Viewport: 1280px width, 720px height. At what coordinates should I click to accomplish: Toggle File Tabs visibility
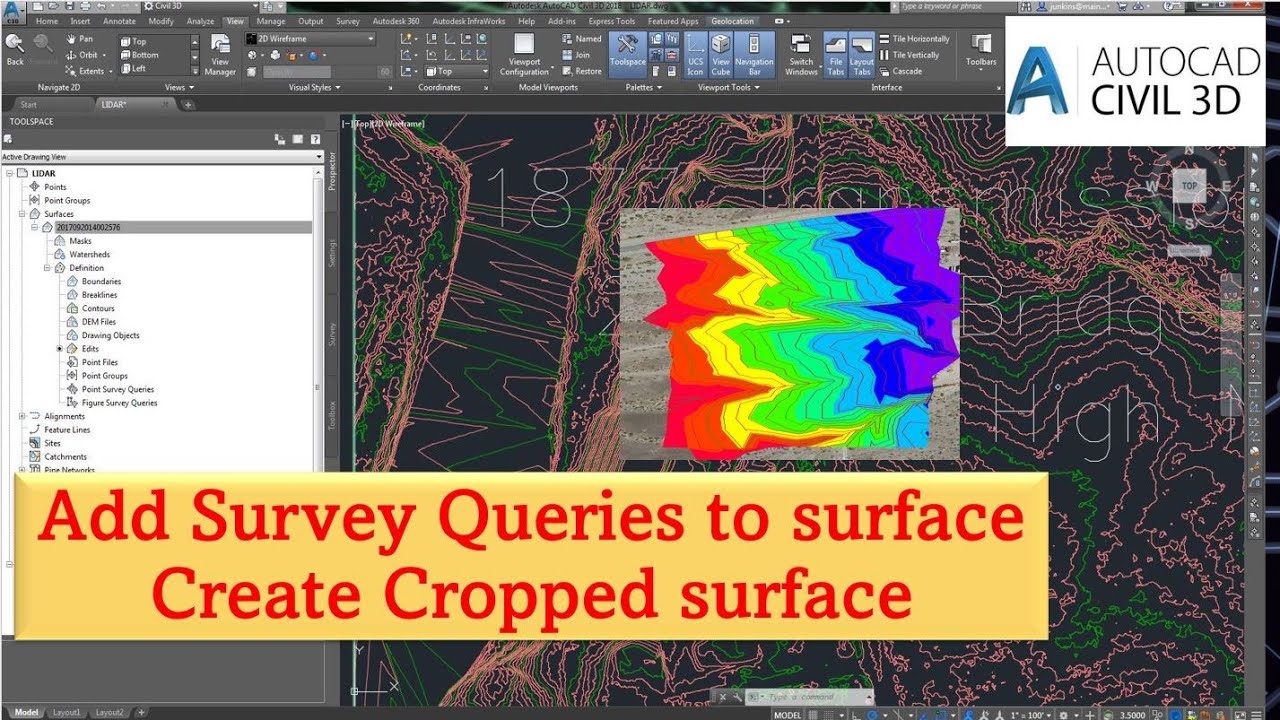coord(835,54)
